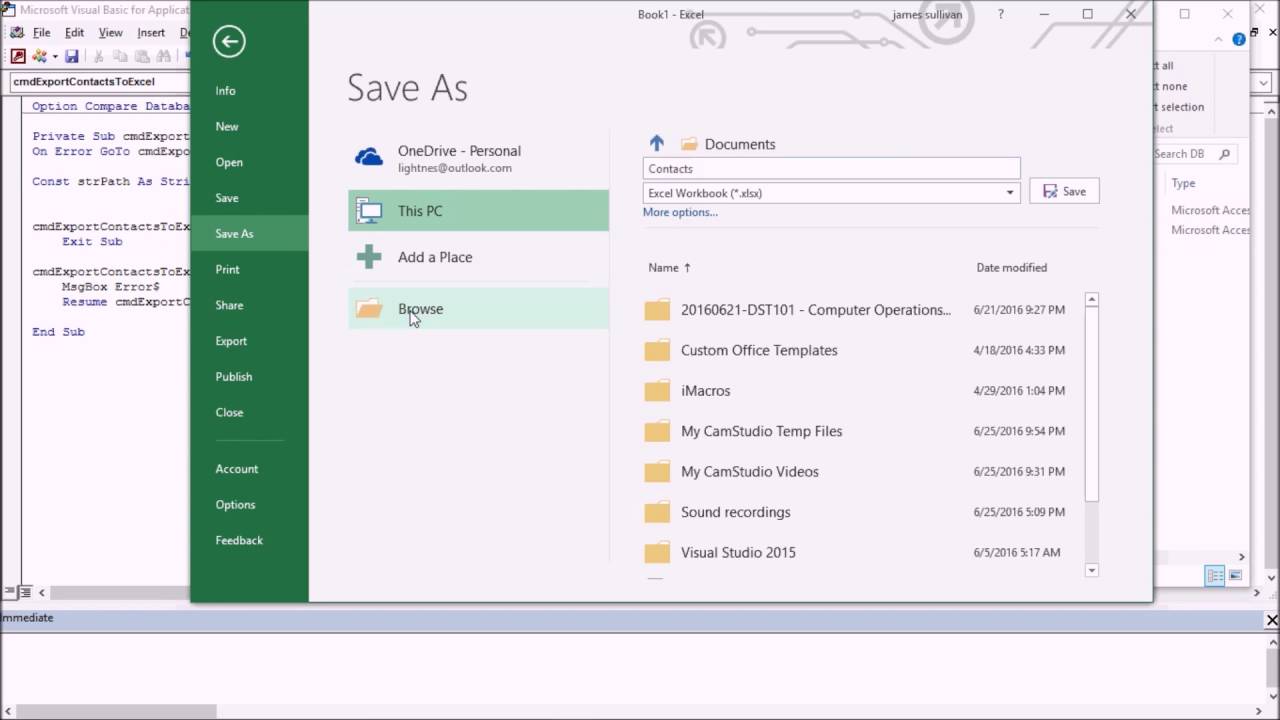Image resolution: width=1280 pixels, height=720 pixels.
Task: Click More options link
Action: pos(680,212)
